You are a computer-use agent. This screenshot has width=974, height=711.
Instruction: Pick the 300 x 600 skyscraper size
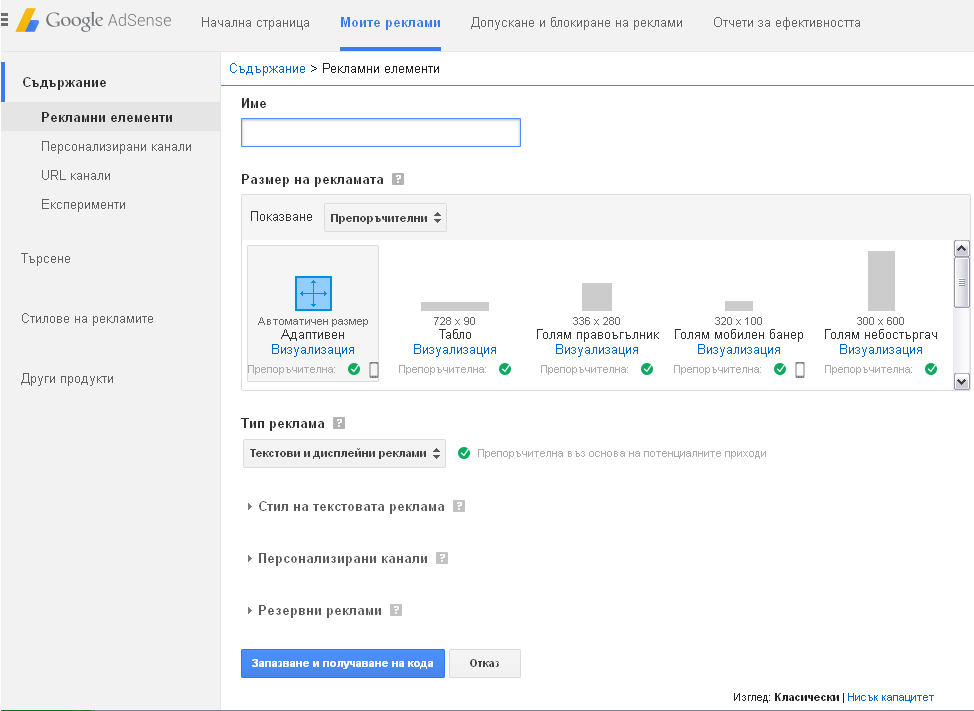880,281
